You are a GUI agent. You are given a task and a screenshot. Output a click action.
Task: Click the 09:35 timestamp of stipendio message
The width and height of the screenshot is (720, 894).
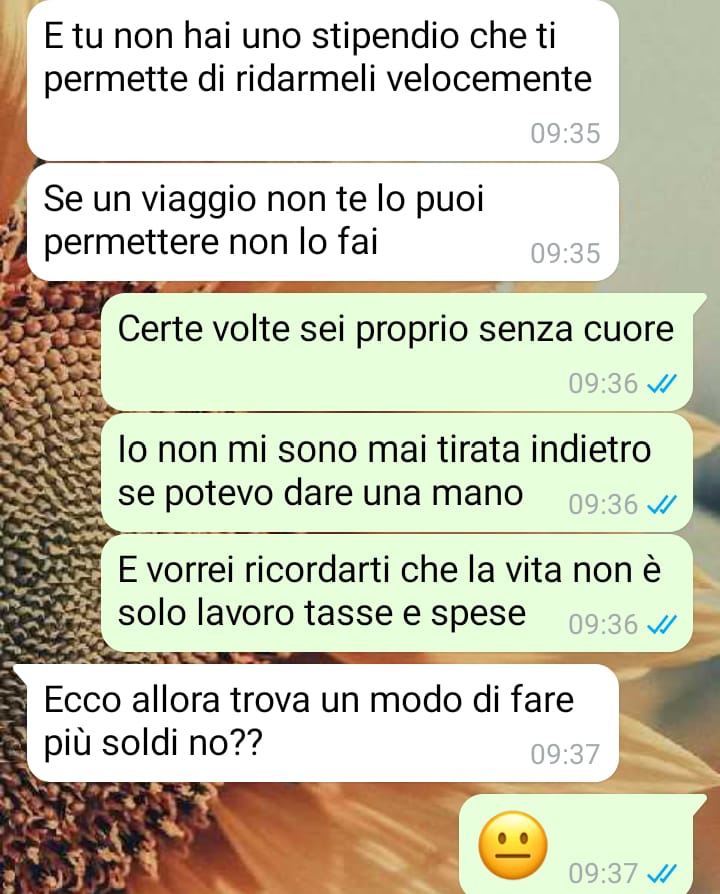[x=566, y=133]
